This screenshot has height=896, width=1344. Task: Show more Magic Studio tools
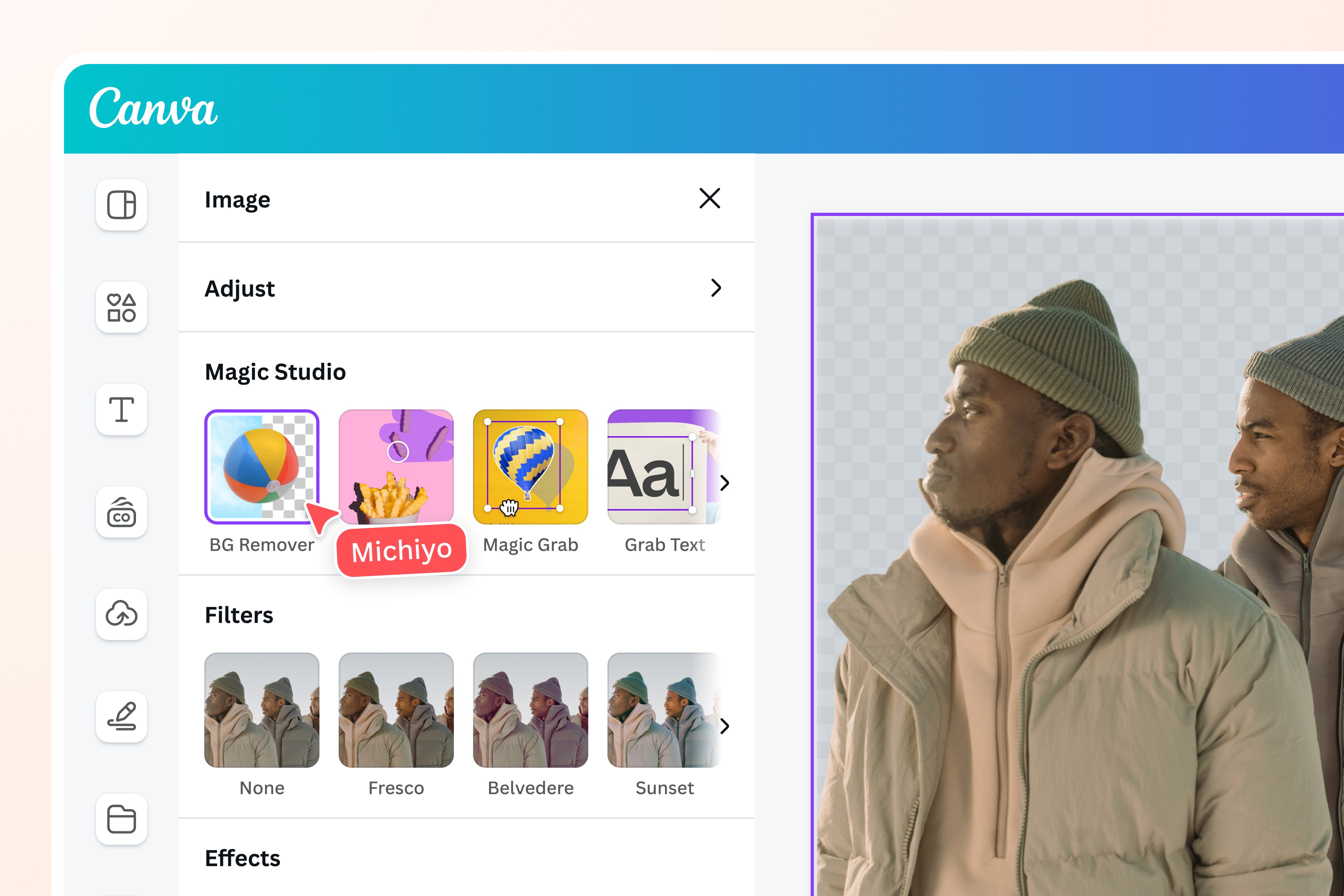[x=725, y=483]
